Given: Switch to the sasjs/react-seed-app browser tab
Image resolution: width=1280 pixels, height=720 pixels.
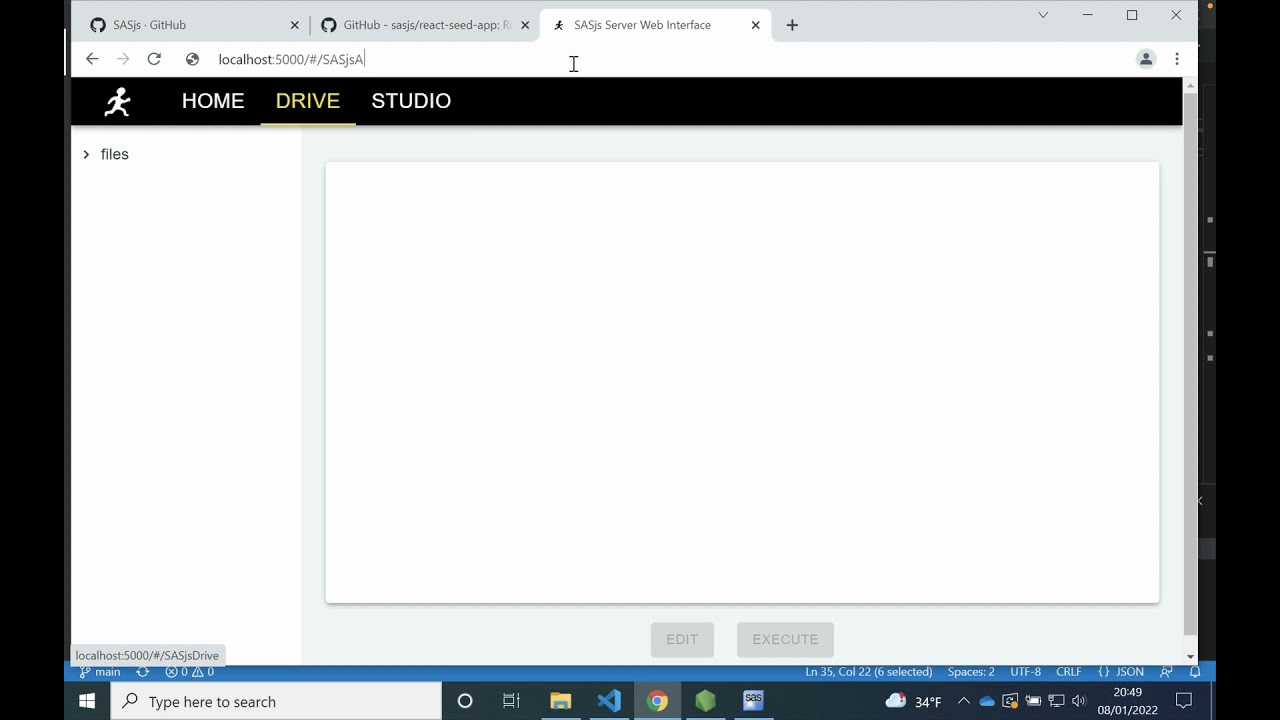Looking at the screenshot, I should point(424,25).
